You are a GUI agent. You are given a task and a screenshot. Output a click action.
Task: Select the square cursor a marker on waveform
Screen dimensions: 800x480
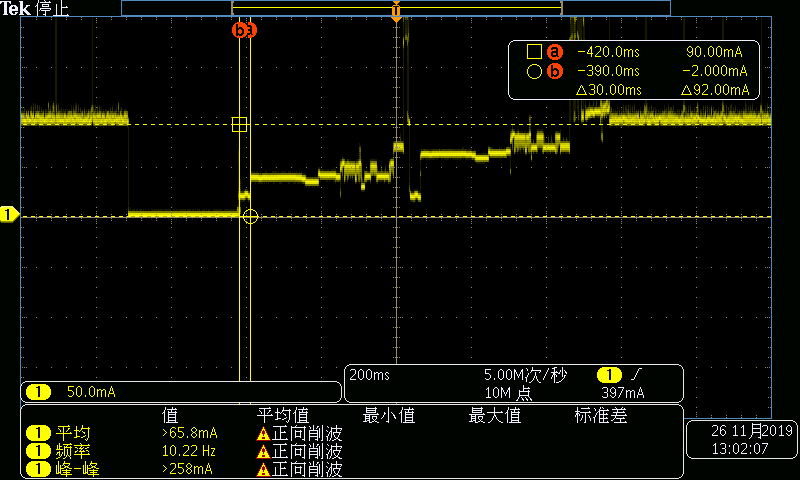click(239, 124)
